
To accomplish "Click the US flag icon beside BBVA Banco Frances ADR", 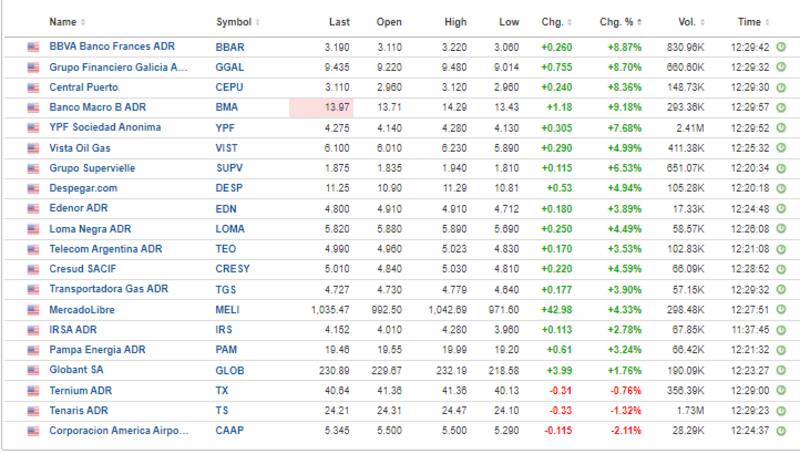I will (x=33, y=47).
